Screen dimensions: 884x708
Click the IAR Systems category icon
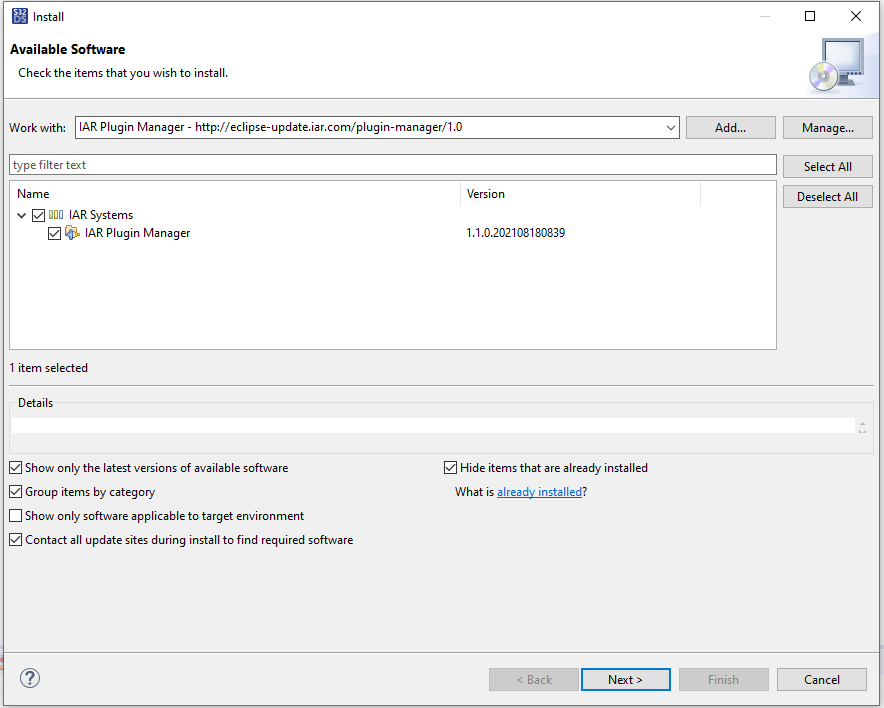point(56,215)
